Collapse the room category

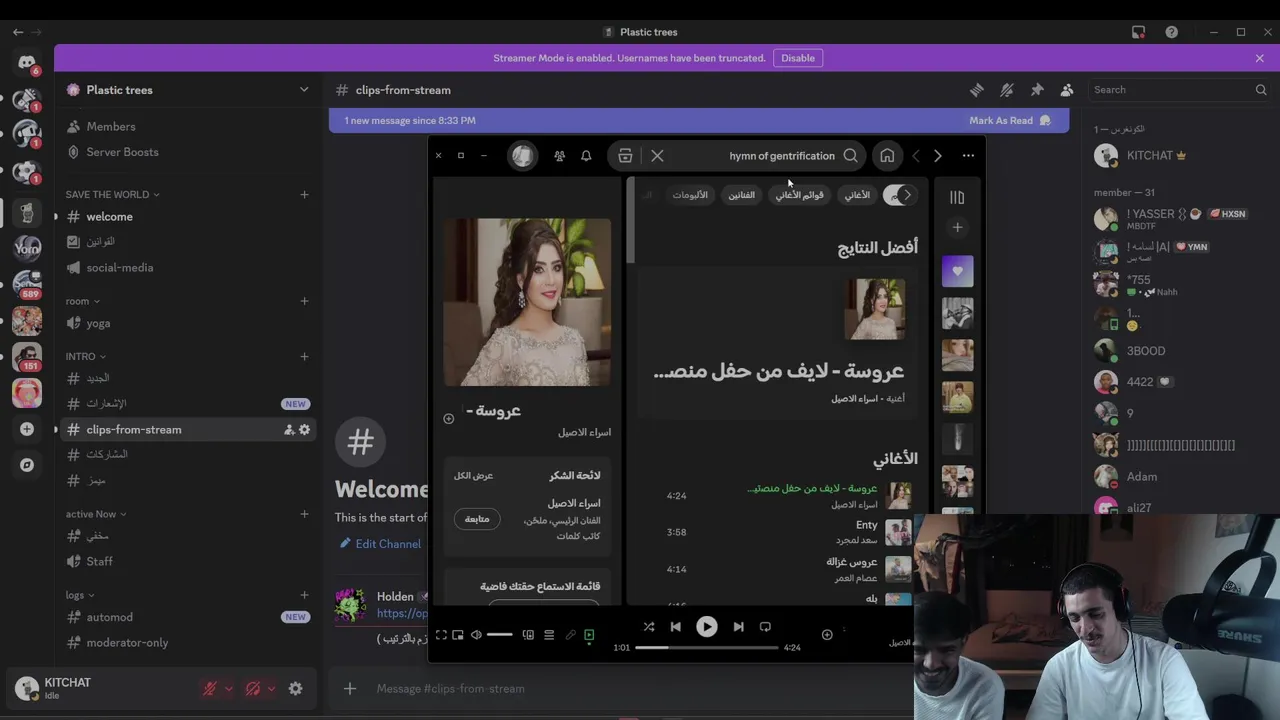[x=82, y=301]
